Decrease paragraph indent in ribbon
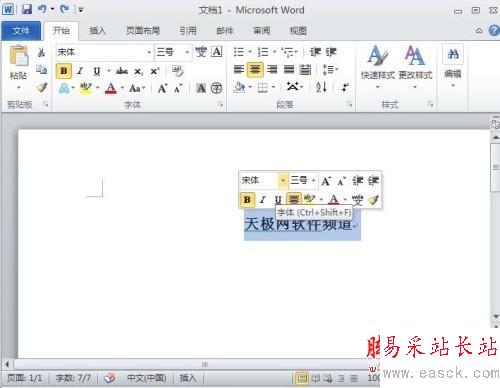 (x=315, y=52)
